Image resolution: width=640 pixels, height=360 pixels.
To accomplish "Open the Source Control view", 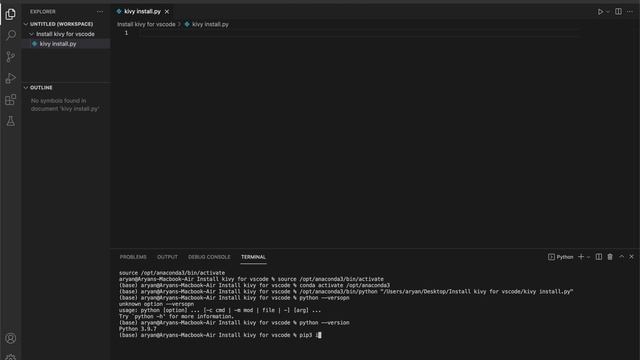I will tap(11, 57).
